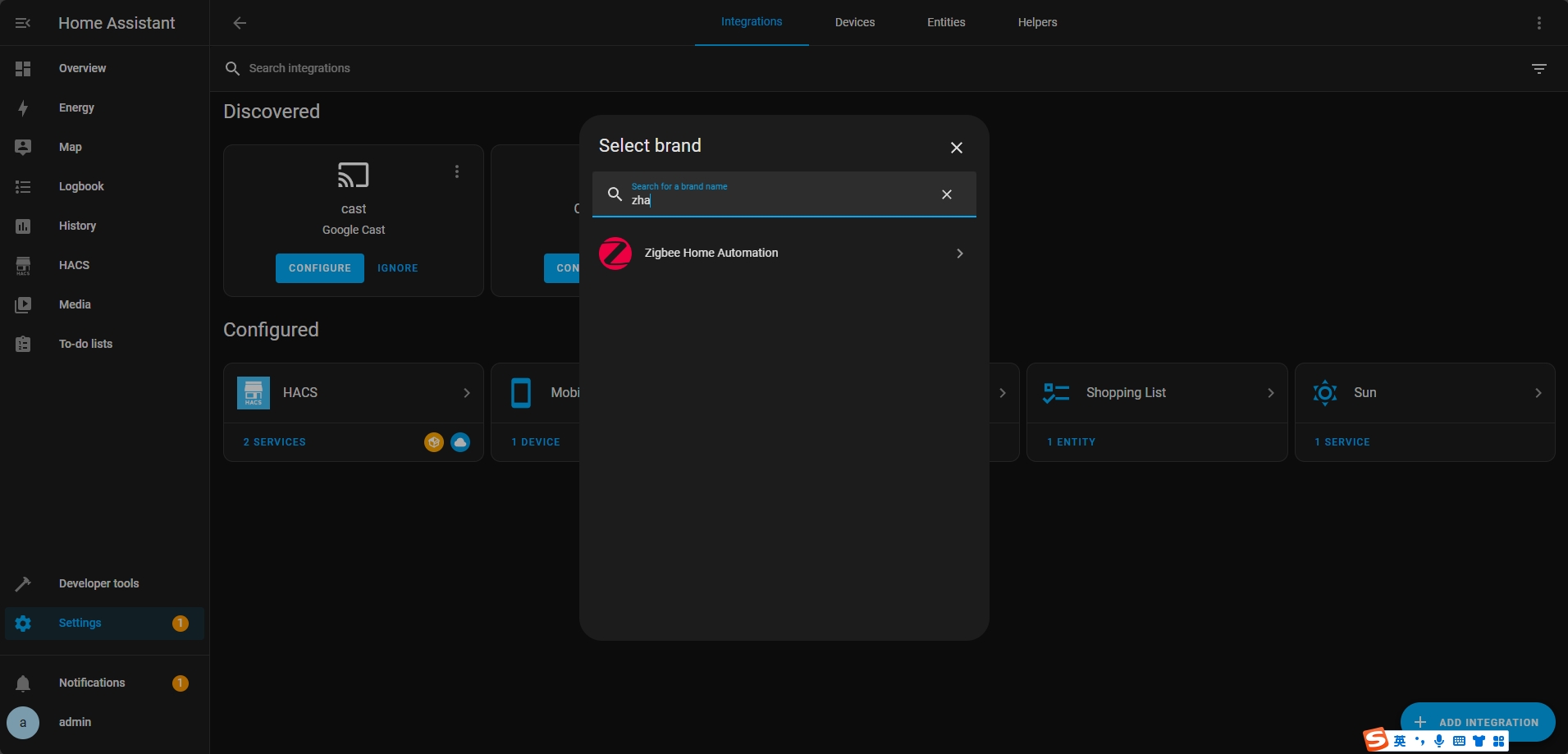Expand the Sun integration card
The height and width of the screenshot is (754, 1568).
point(1424,393)
